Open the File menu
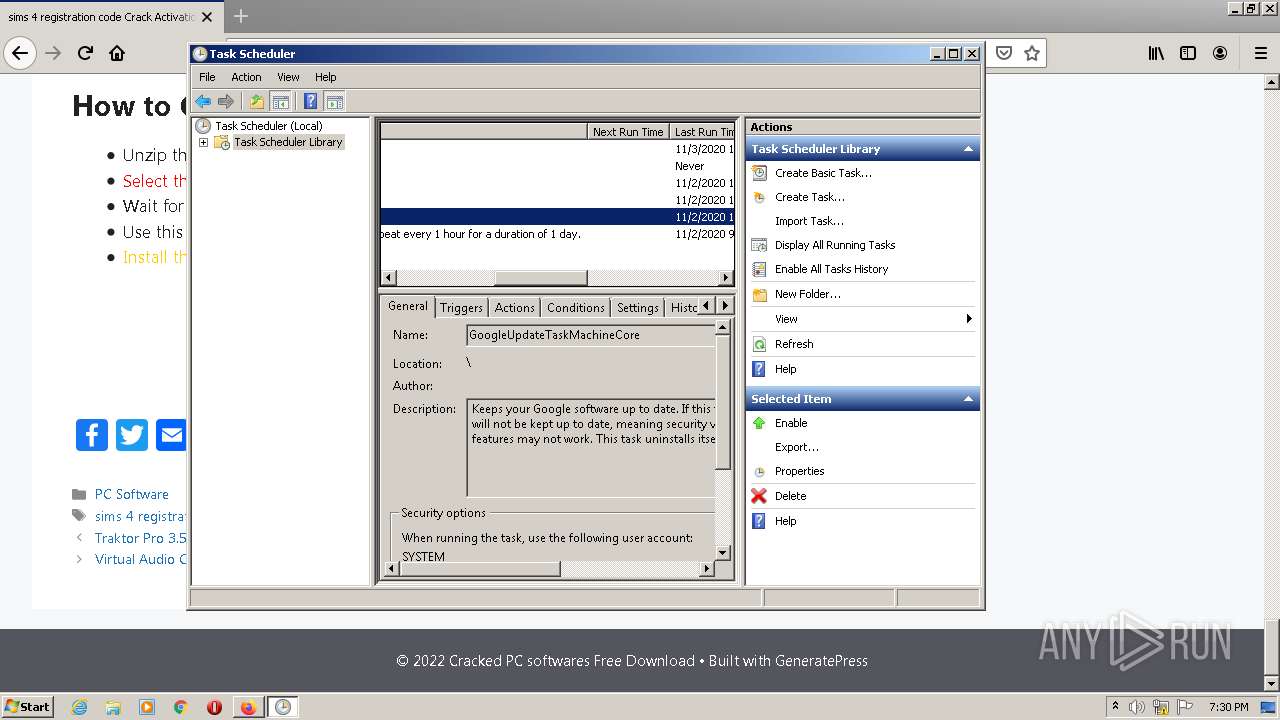This screenshot has height=720, width=1280. (x=207, y=77)
